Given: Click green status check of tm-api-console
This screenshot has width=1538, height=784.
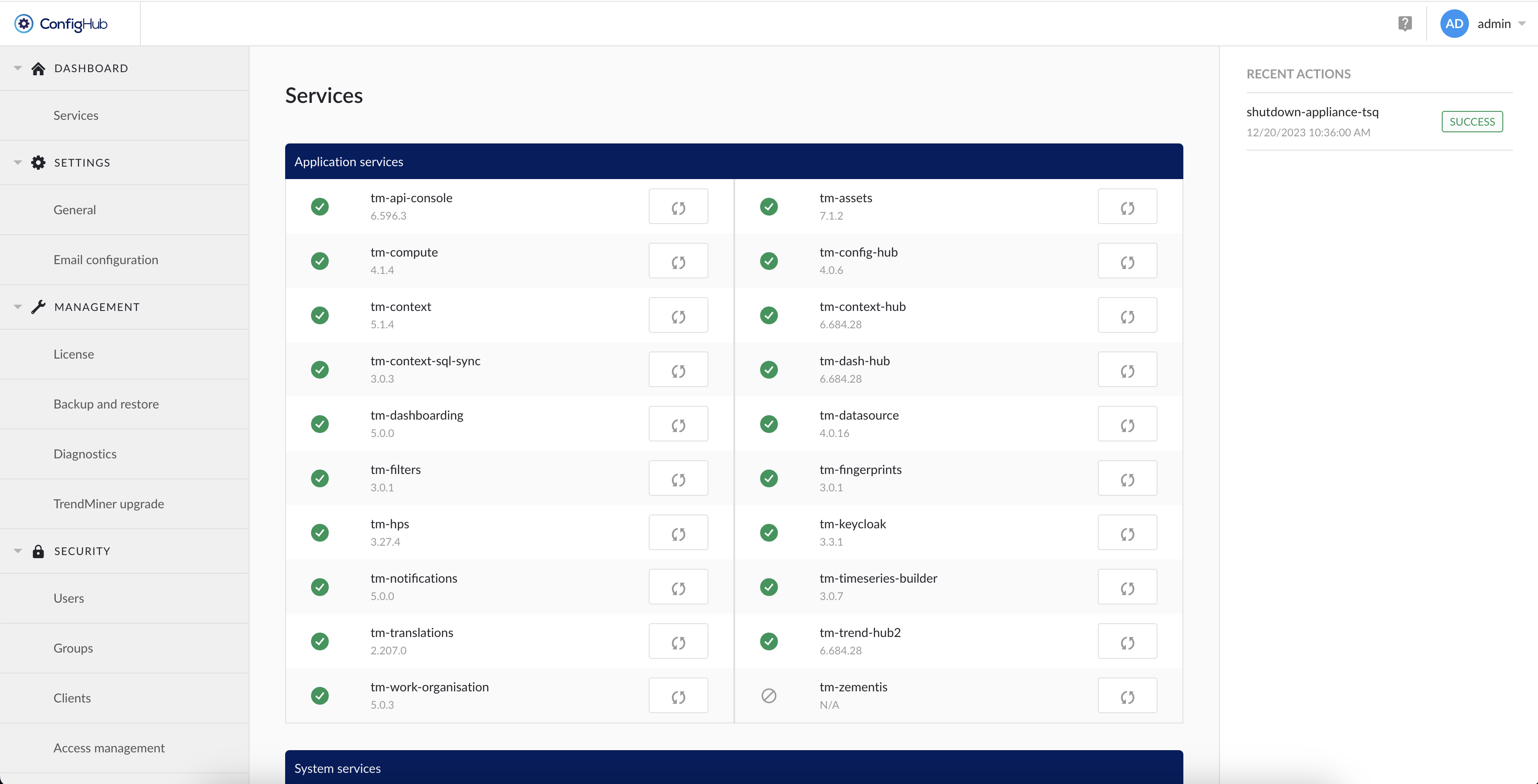Looking at the screenshot, I should click(x=320, y=207).
